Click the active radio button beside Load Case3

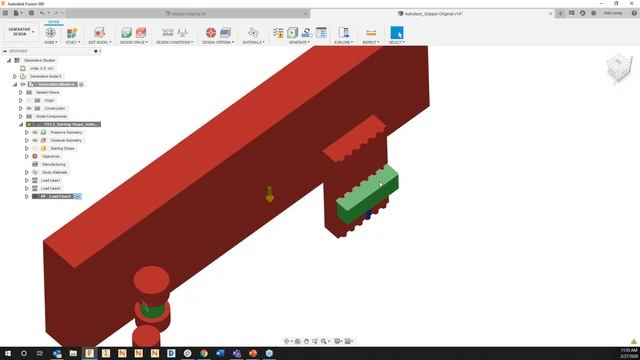point(77,196)
